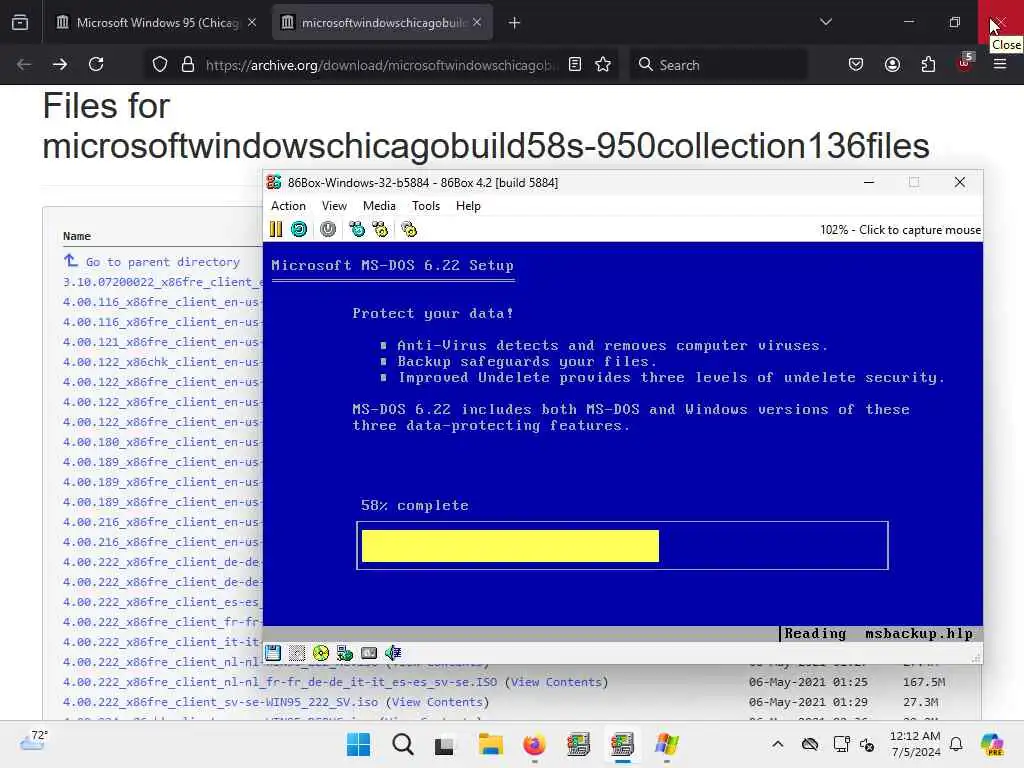1024x768 pixels.
Task: Open weather widget showing 72°
Action: click(x=33, y=741)
